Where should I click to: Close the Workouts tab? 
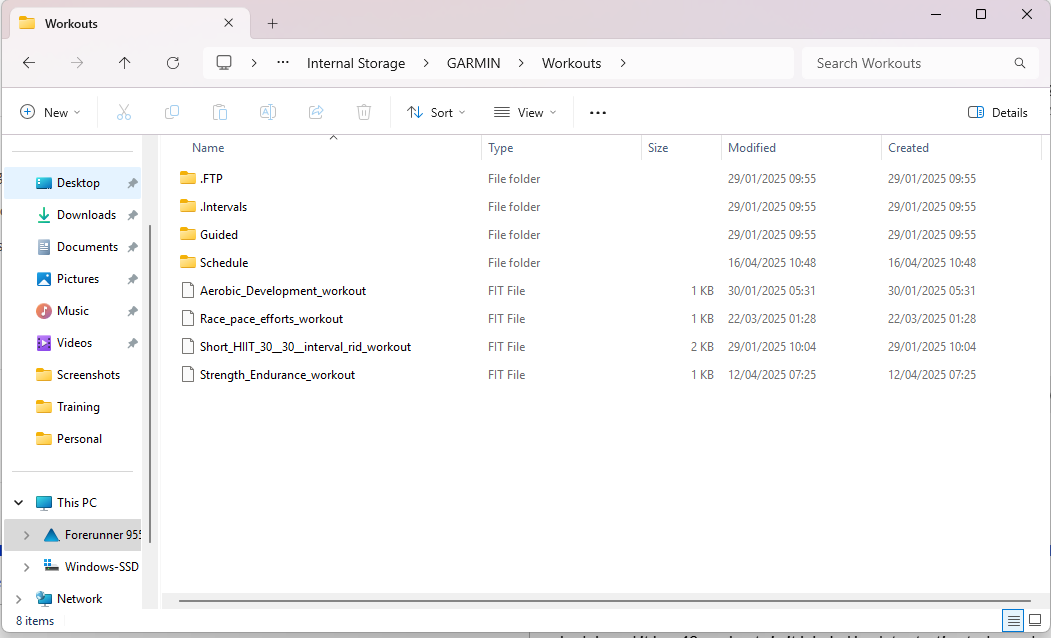(229, 23)
